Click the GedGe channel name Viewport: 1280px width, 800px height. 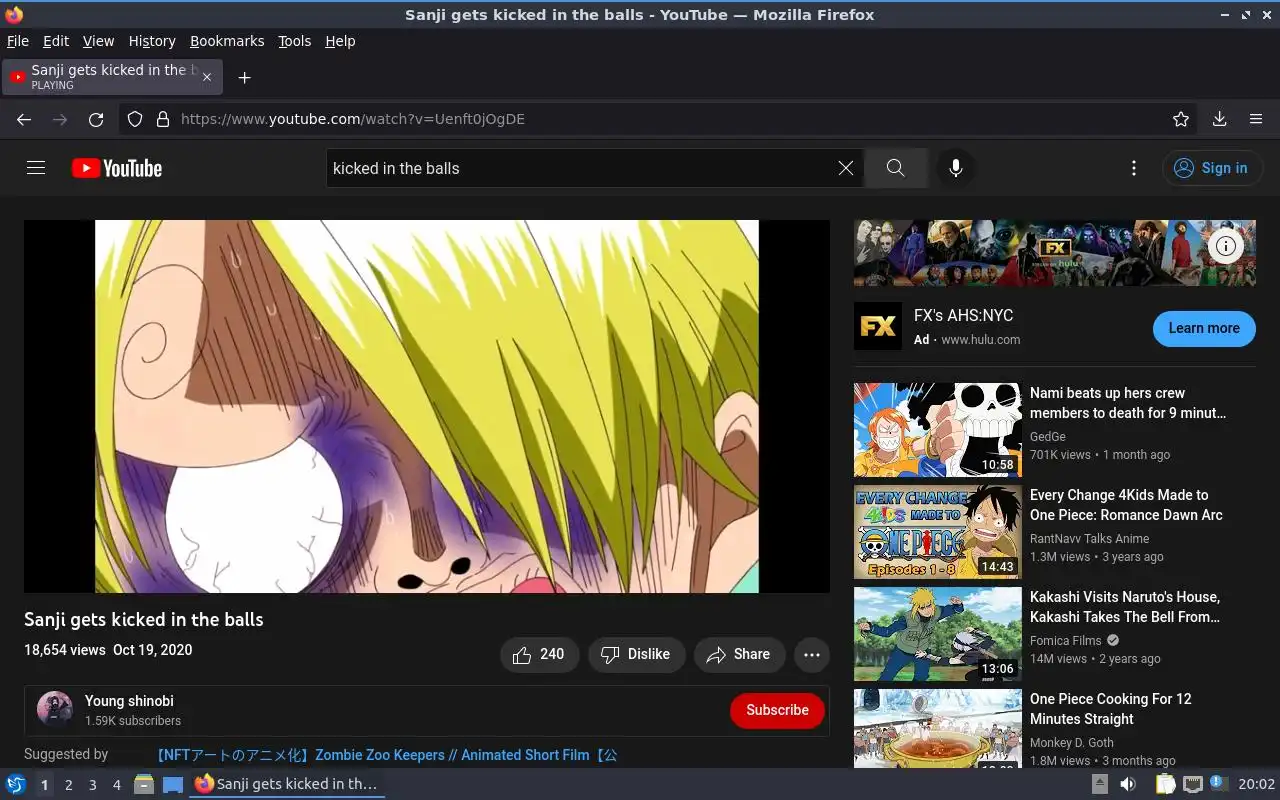(1047, 437)
